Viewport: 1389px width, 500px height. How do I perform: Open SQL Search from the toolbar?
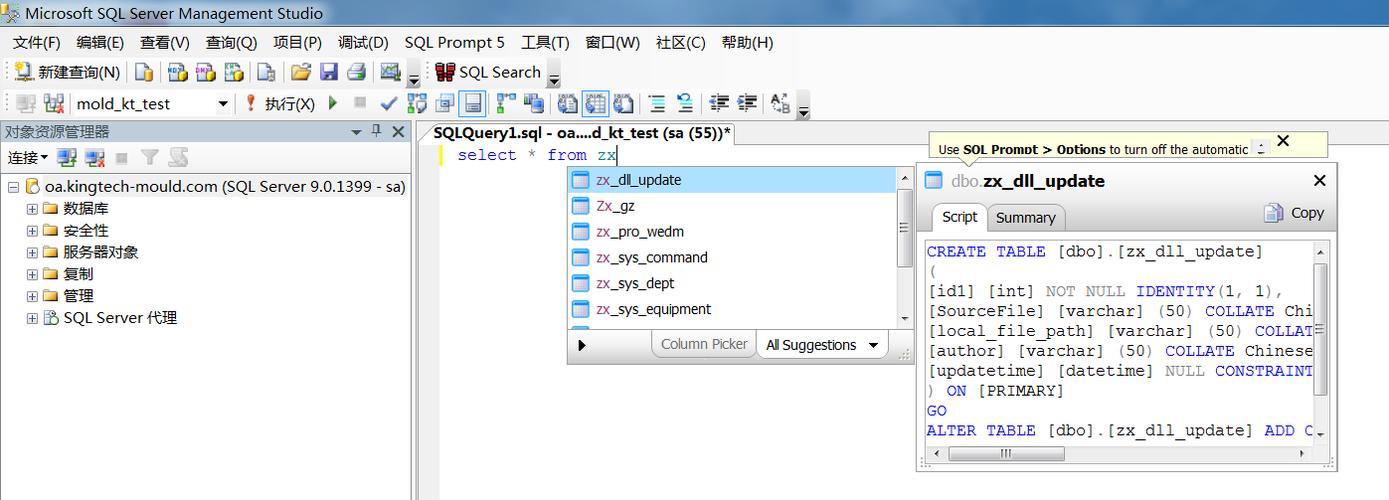point(488,72)
